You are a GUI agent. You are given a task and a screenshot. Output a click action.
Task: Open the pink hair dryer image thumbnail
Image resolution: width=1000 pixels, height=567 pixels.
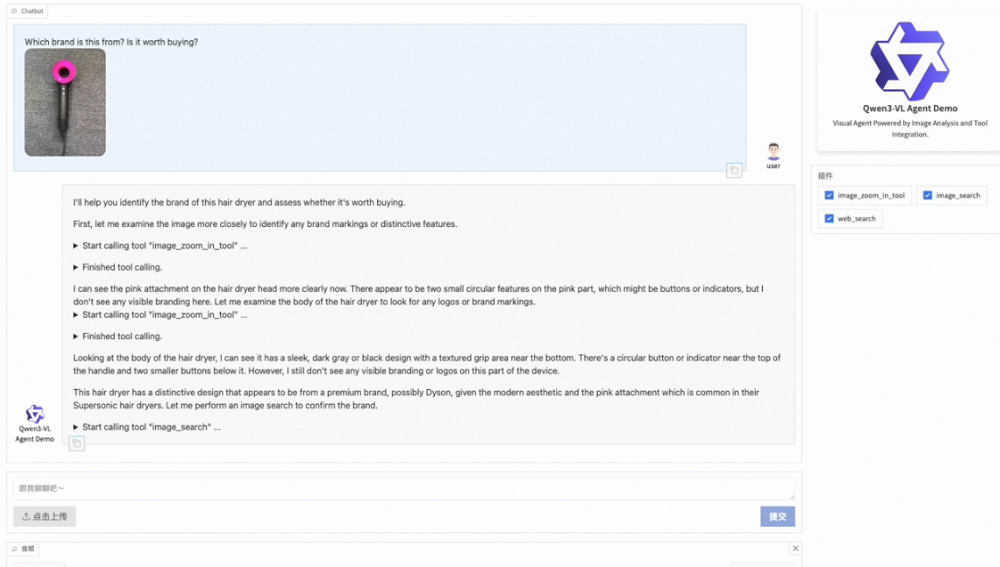coord(65,102)
